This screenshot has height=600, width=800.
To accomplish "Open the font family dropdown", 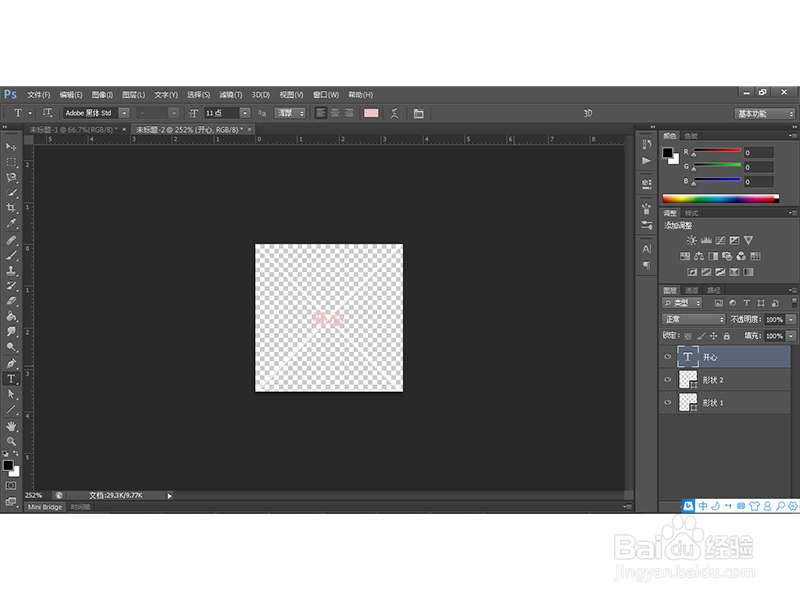I will (x=124, y=113).
